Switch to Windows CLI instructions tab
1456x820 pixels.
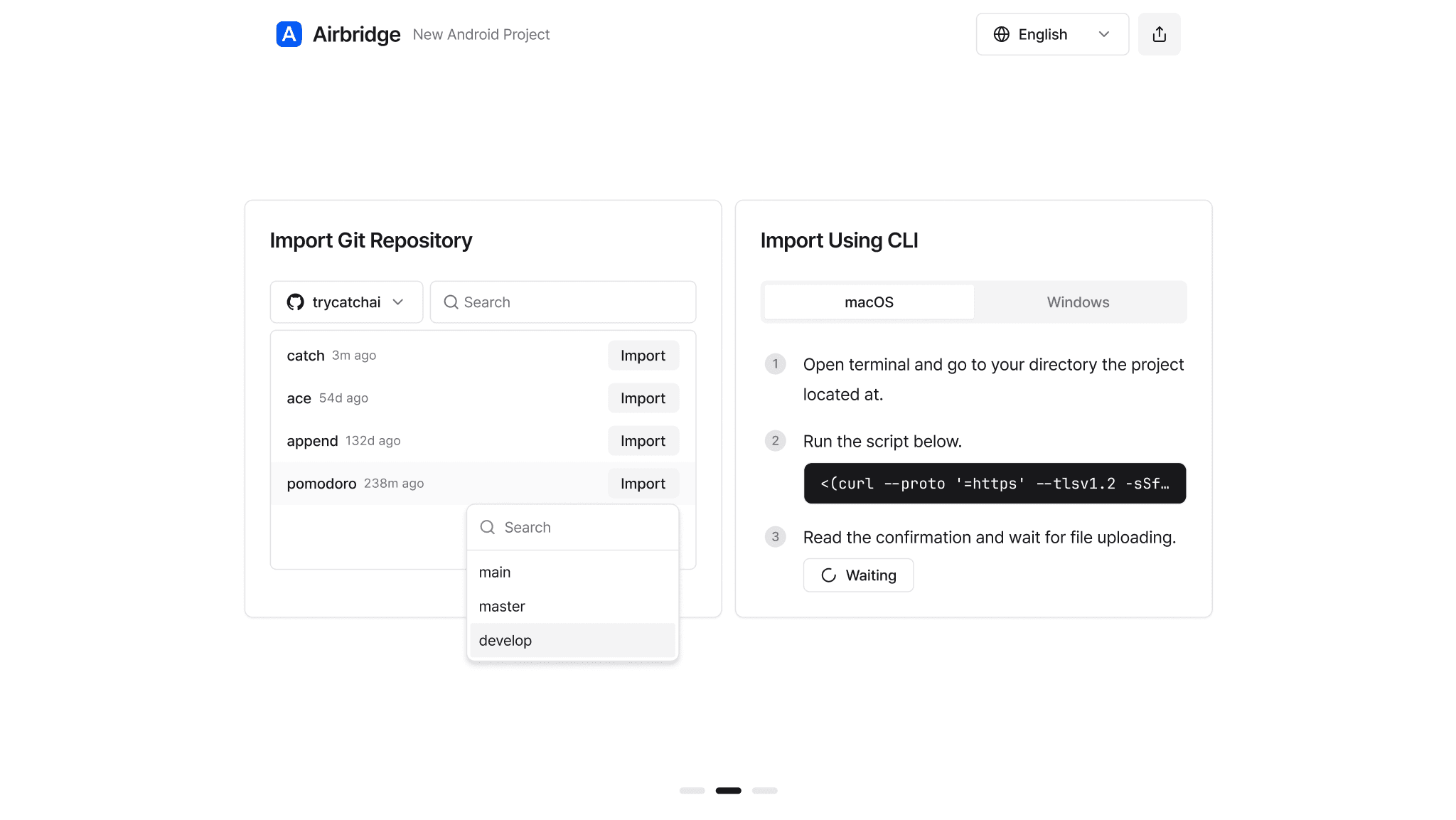pos(1078,301)
